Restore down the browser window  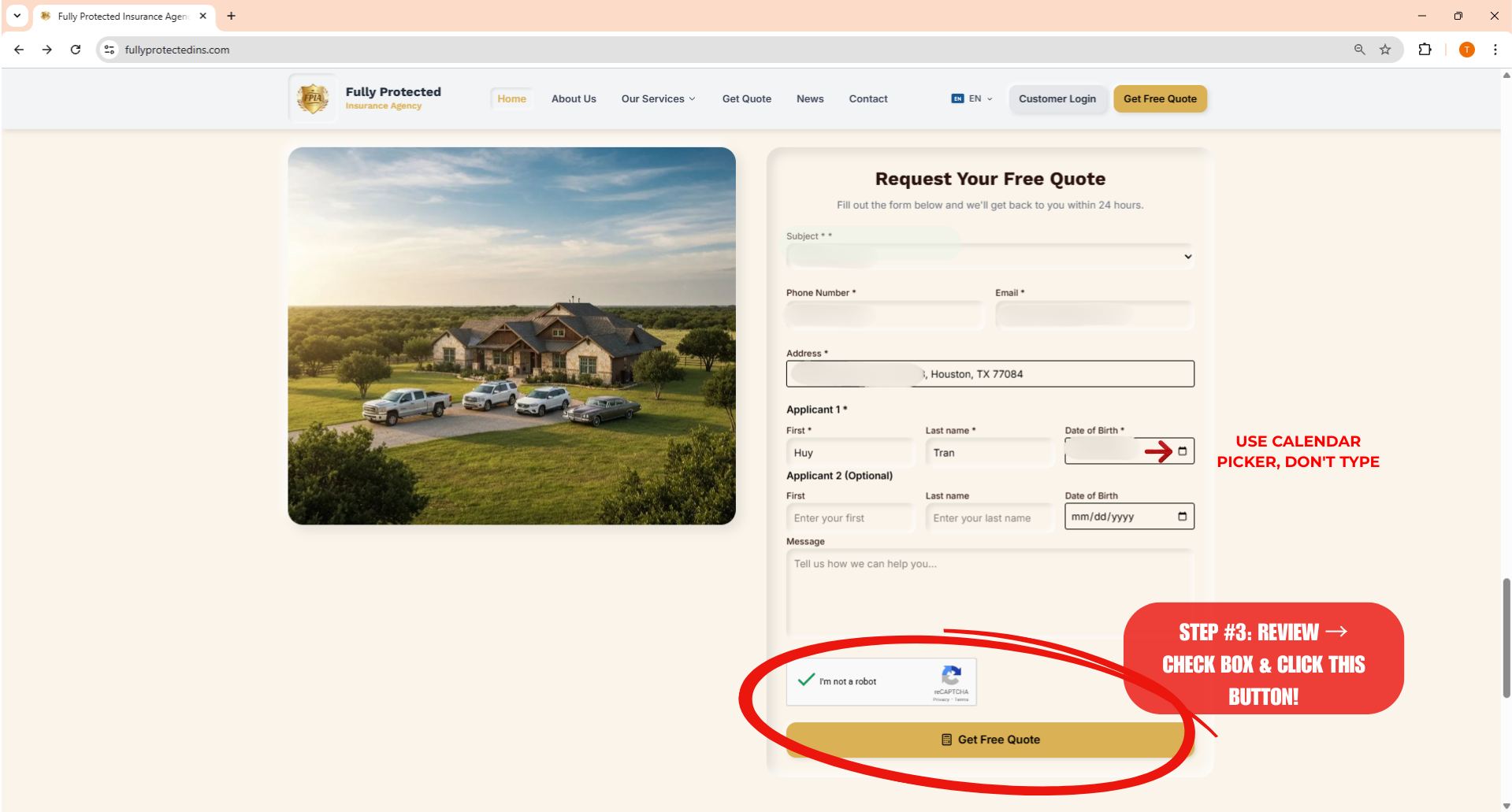click(1458, 16)
